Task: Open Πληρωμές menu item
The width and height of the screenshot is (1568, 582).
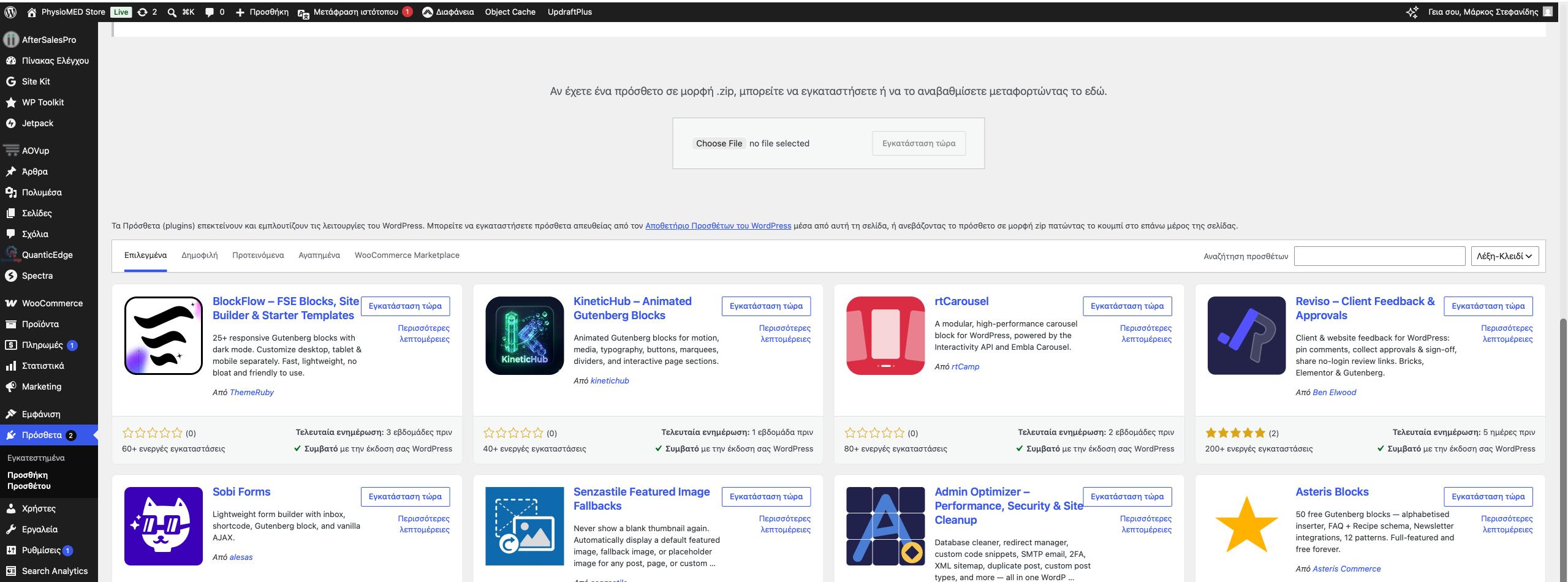Action: 49,345
